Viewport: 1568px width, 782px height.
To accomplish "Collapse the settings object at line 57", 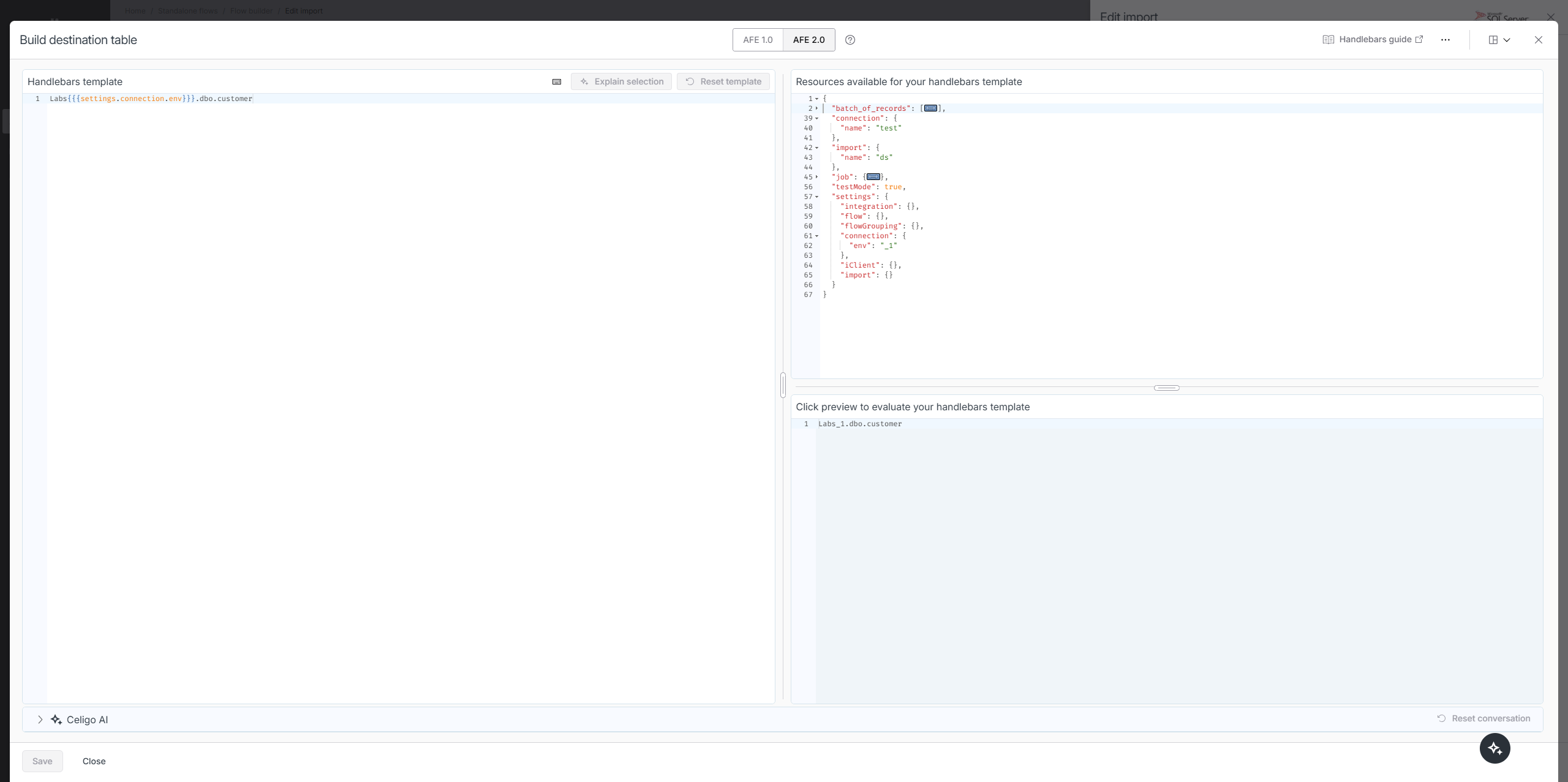I will [x=816, y=197].
